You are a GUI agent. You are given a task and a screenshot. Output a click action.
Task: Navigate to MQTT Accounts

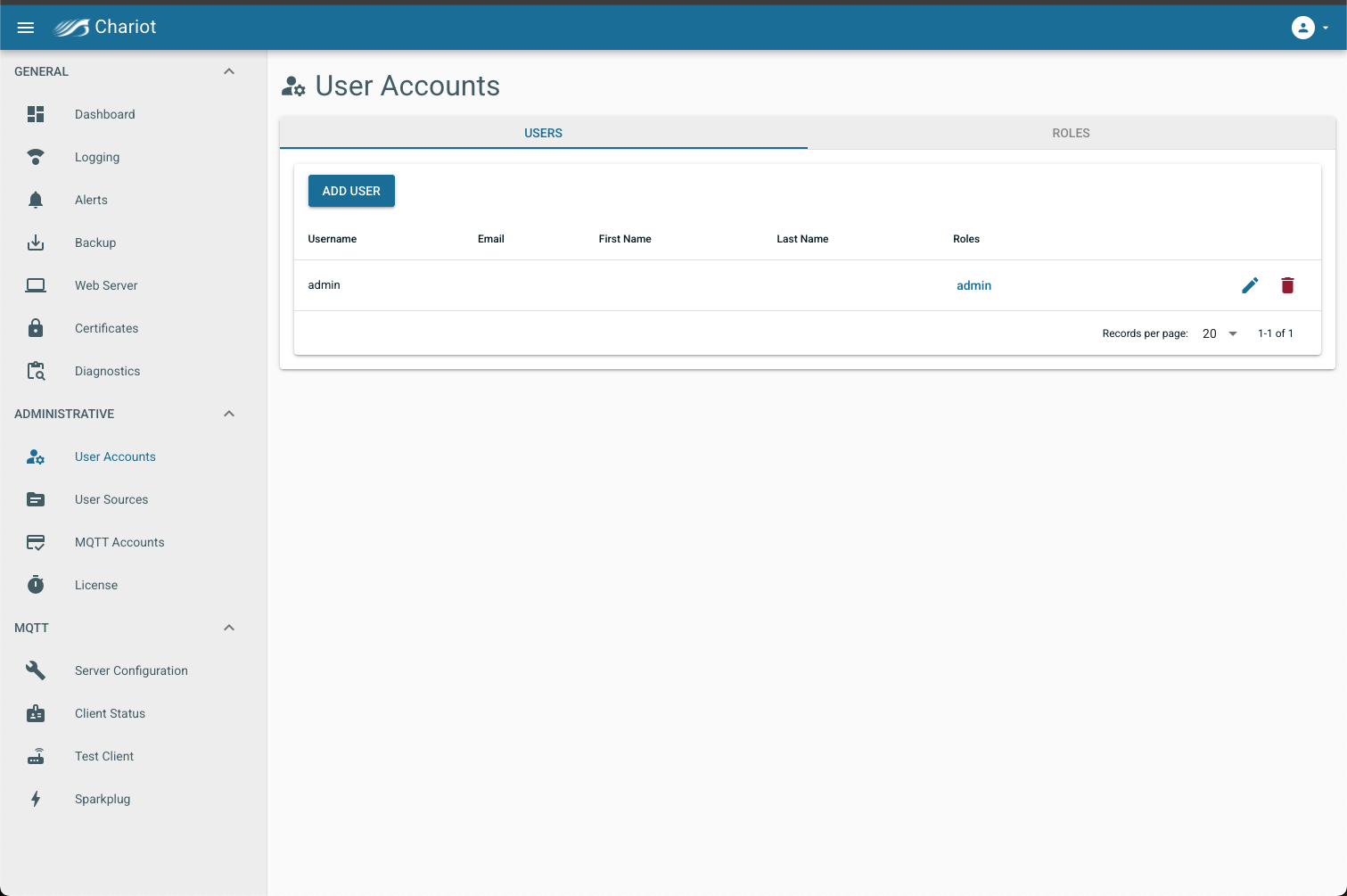119,542
